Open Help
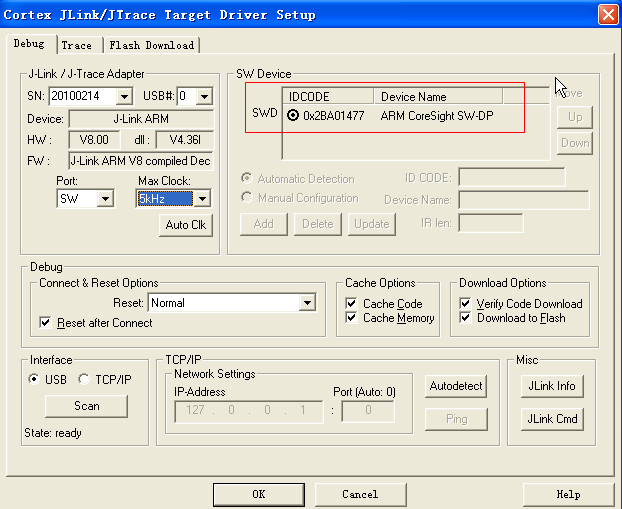The width and height of the screenshot is (622, 509). pos(568,494)
